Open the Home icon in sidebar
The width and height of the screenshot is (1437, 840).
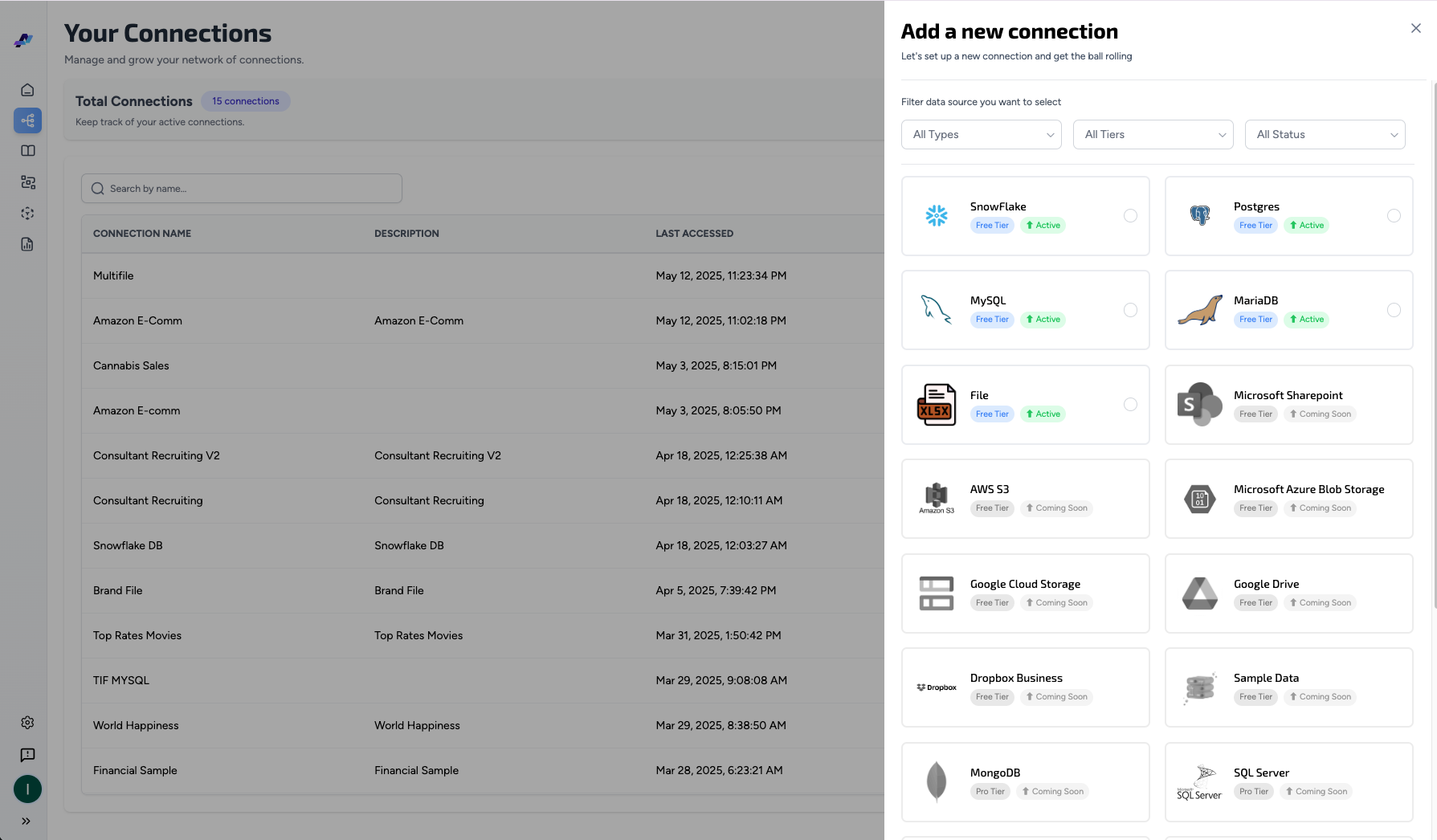[27, 90]
